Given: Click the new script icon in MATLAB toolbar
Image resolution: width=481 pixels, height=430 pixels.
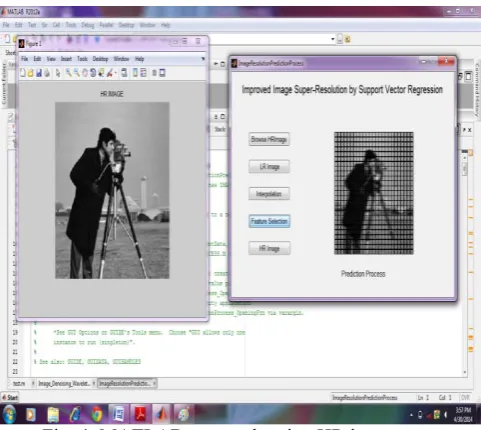Looking at the screenshot, I should click(x=7, y=39).
